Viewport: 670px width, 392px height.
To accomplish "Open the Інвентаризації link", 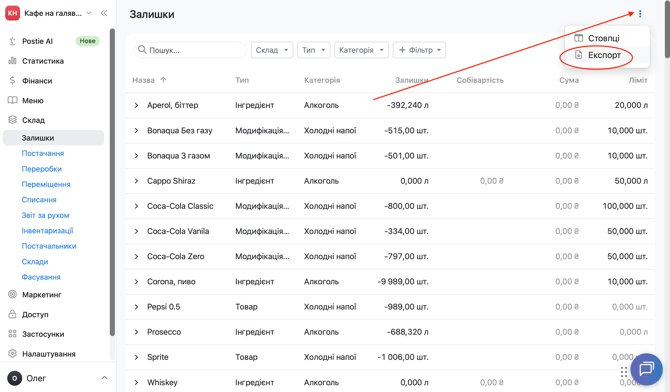I will point(47,230).
